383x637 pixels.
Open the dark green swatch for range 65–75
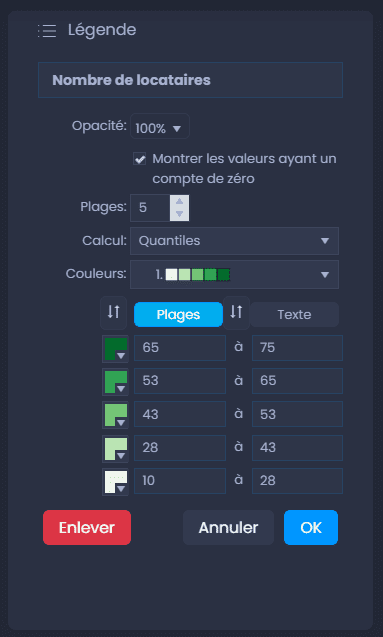pyautogui.click(x=115, y=349)
